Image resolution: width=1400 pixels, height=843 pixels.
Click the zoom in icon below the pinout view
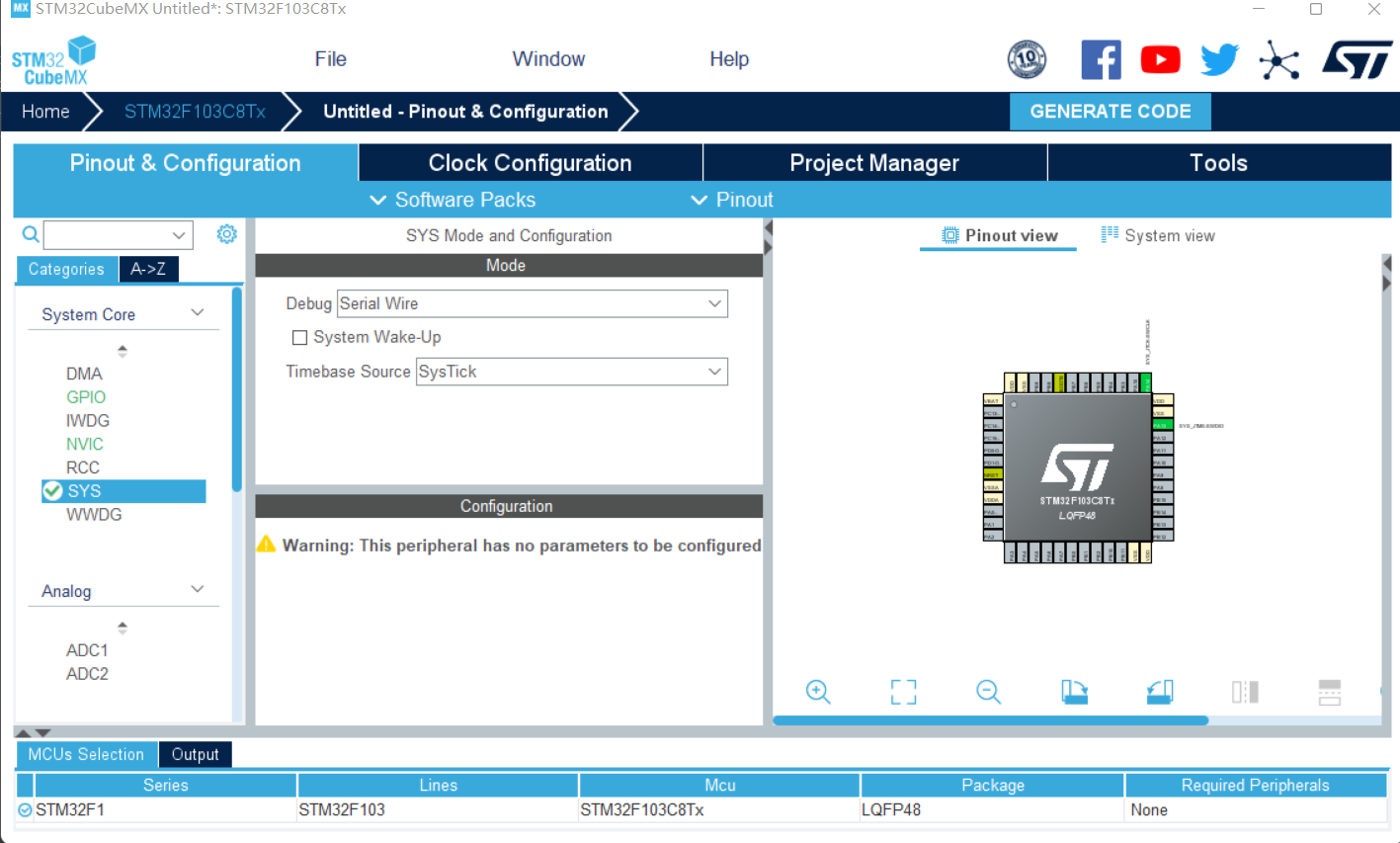(x=817, y=692)
